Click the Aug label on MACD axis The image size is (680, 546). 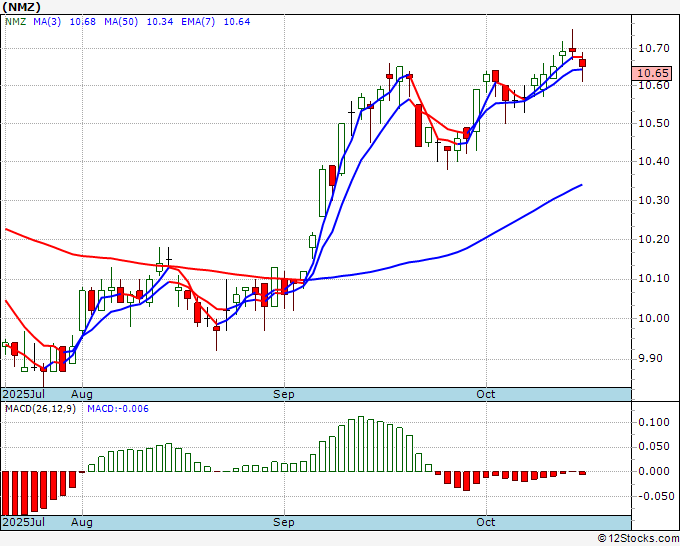point(82,522)
